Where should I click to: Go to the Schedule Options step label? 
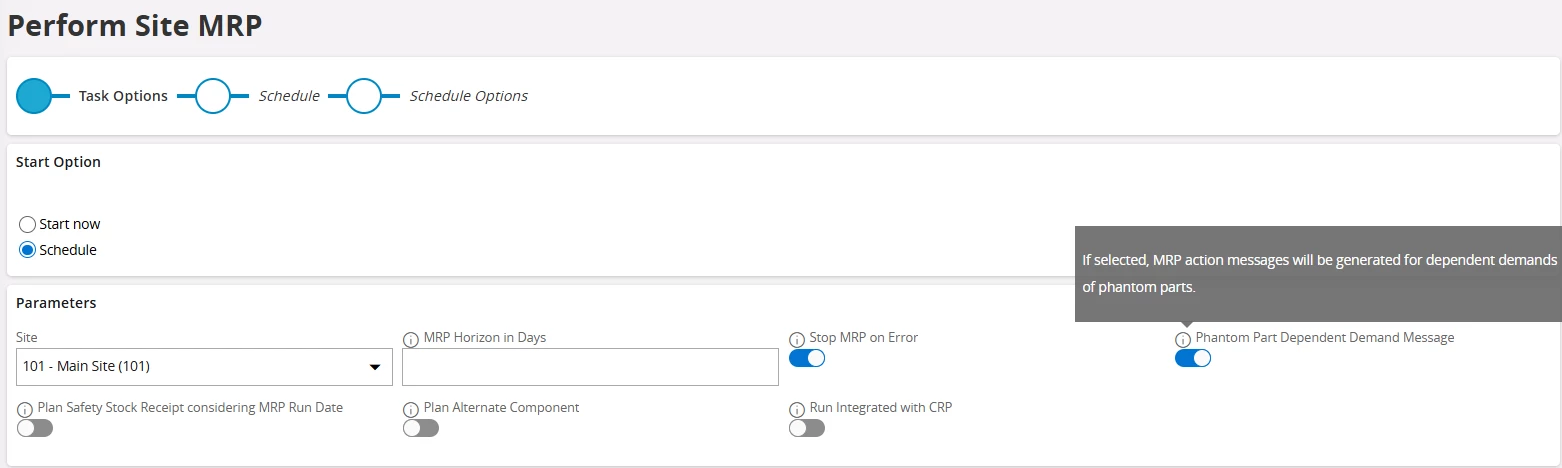click(x=469, y=96)
